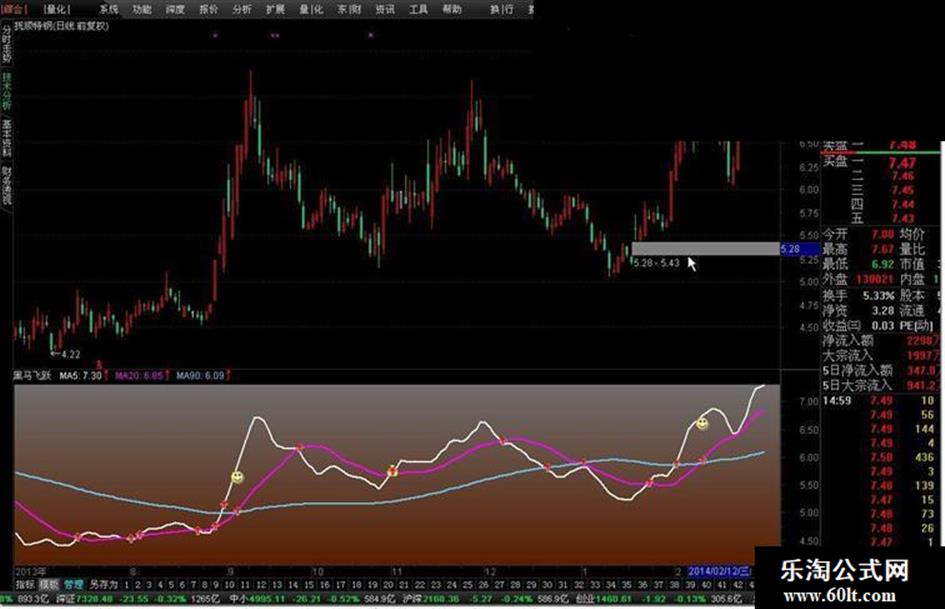Click the 黑马飞跃 indicator name

pos(33,376)
